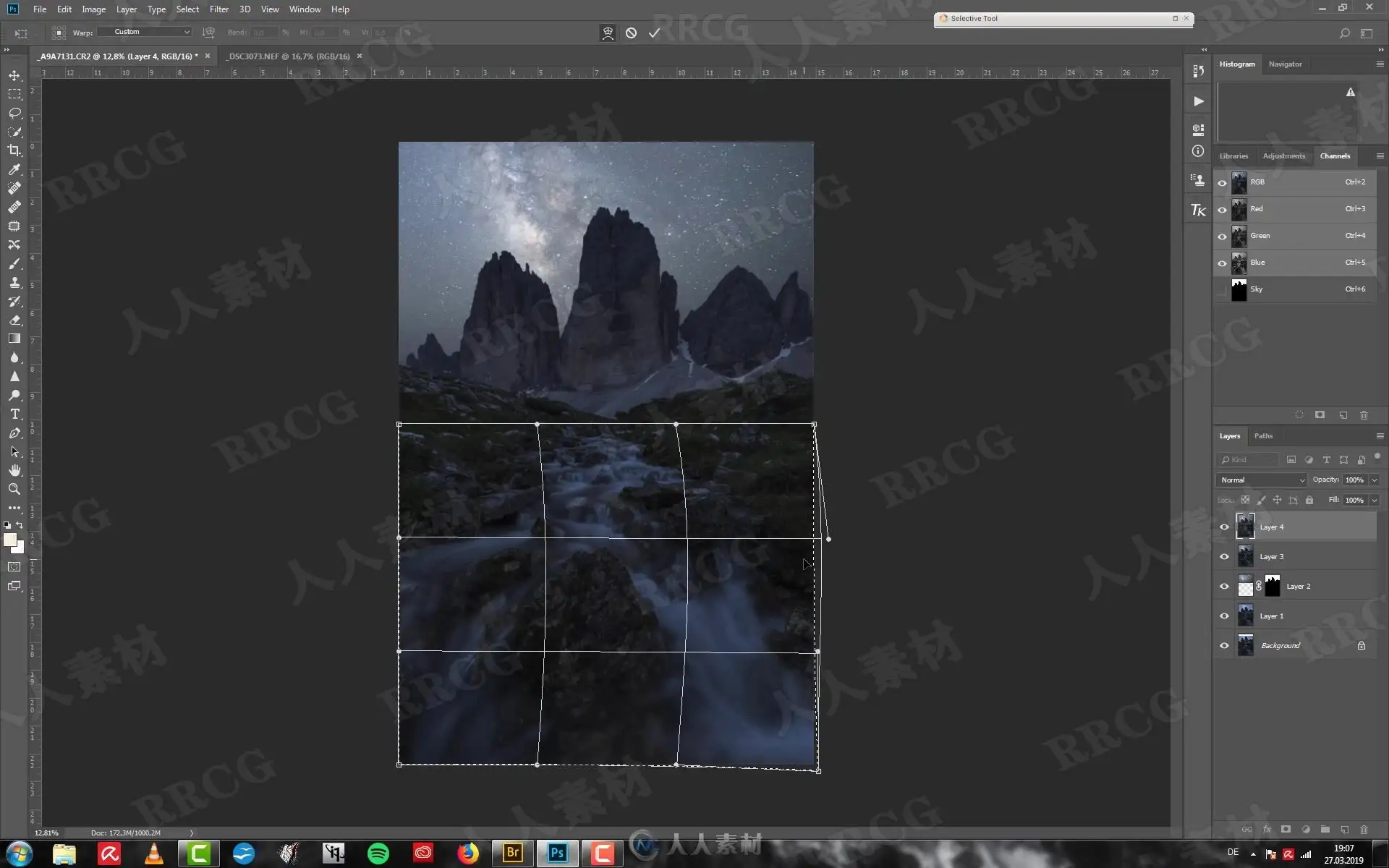
Task: Create a new layer
Action: click(1344, 830)
